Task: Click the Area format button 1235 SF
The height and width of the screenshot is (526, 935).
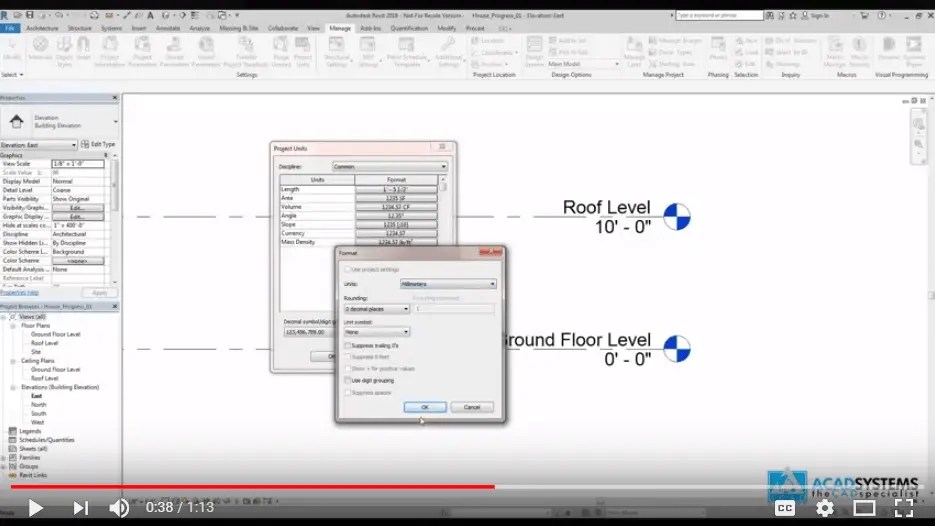Action: (x=396, y=198)
